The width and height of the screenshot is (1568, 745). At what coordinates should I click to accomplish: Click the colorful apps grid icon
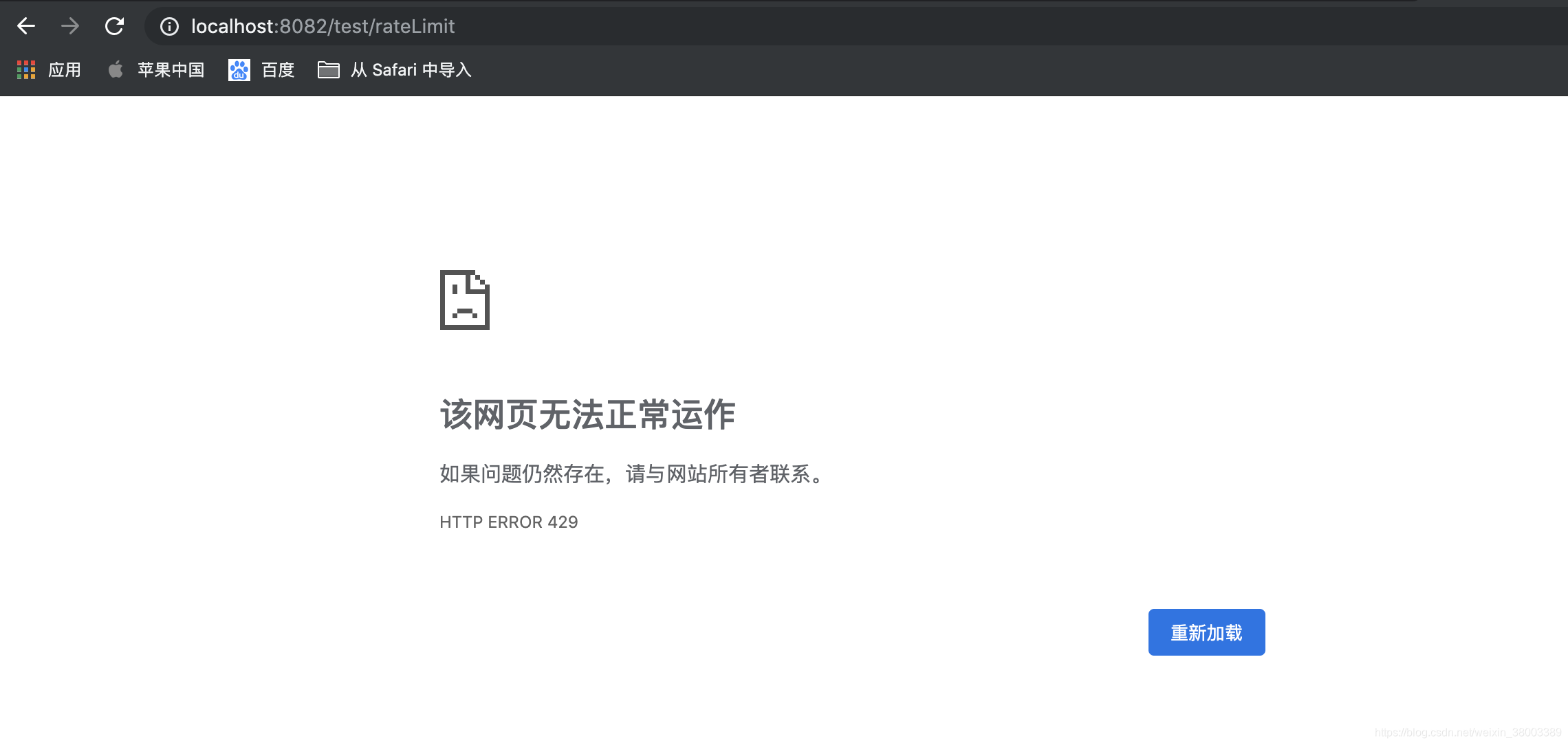tap(26, 69)
